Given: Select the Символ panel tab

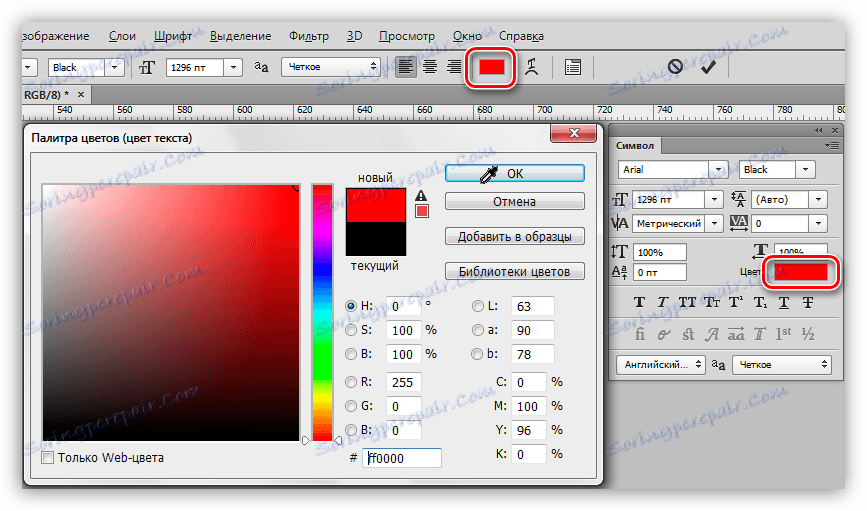Looking at the screenshot, I should point(635,145).
